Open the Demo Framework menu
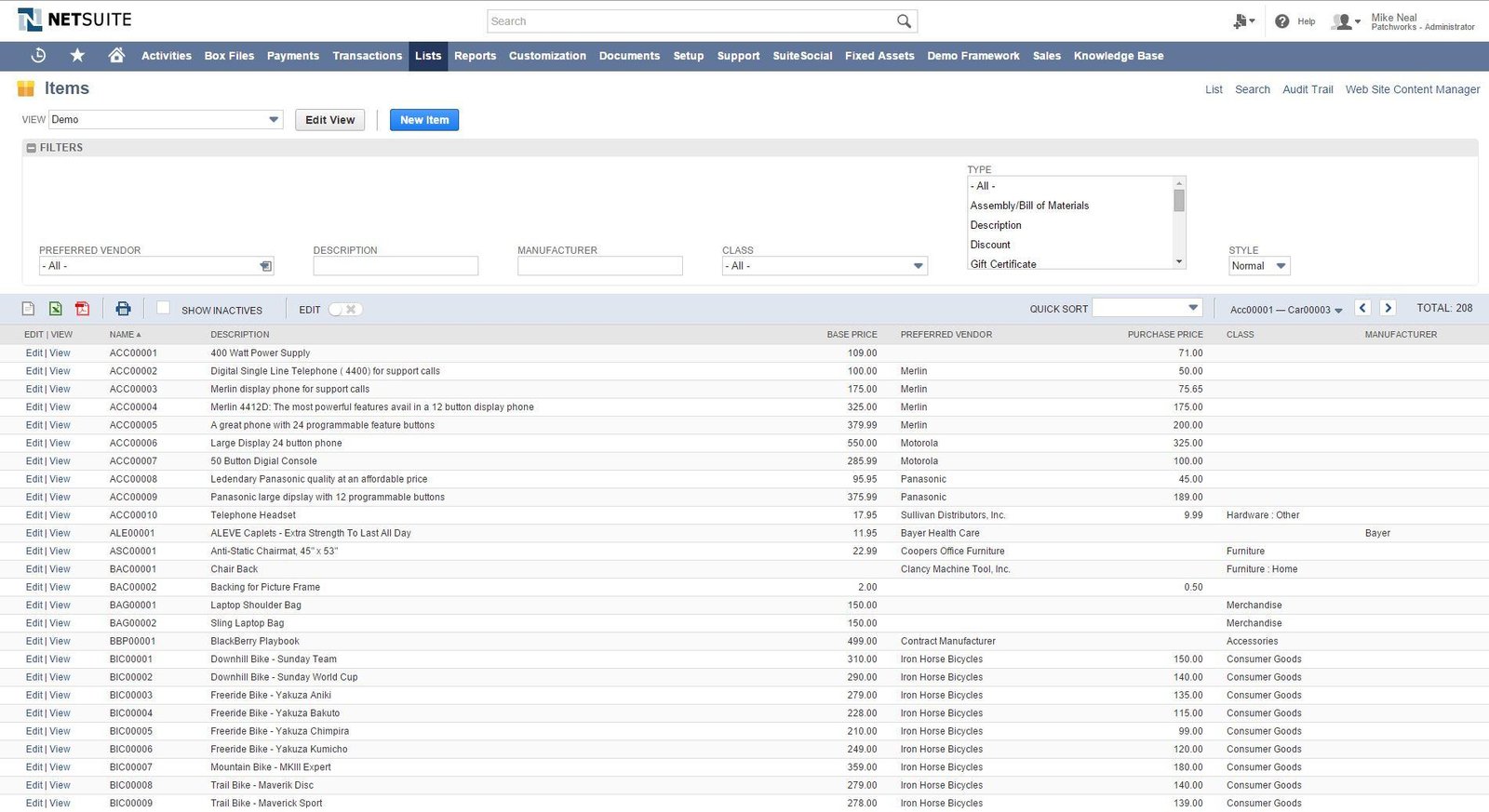The image size is (1489, 812). (973, 56)
